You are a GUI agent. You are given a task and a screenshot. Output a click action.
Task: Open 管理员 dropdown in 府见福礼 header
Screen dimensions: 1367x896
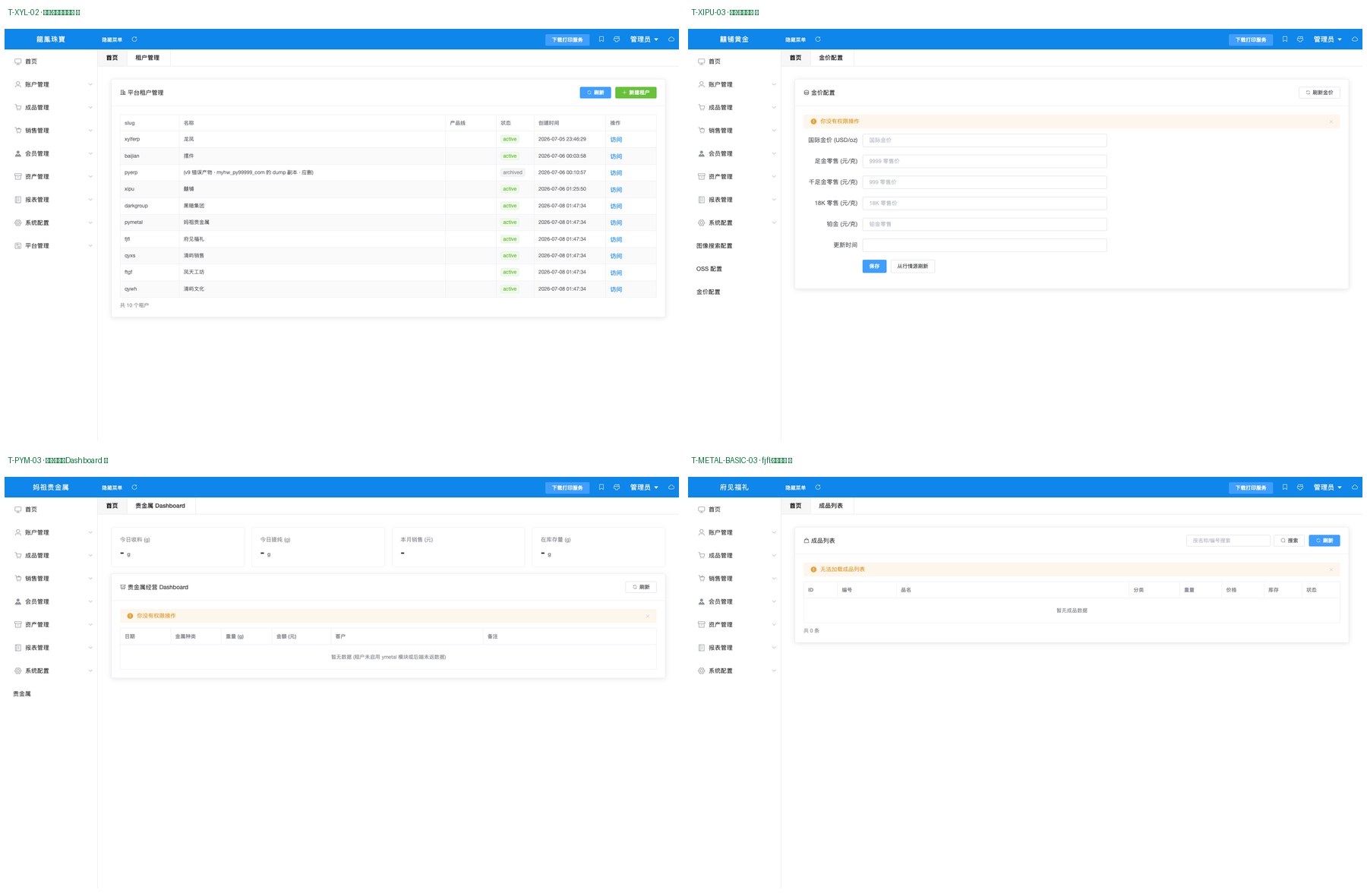(1328, 487)
